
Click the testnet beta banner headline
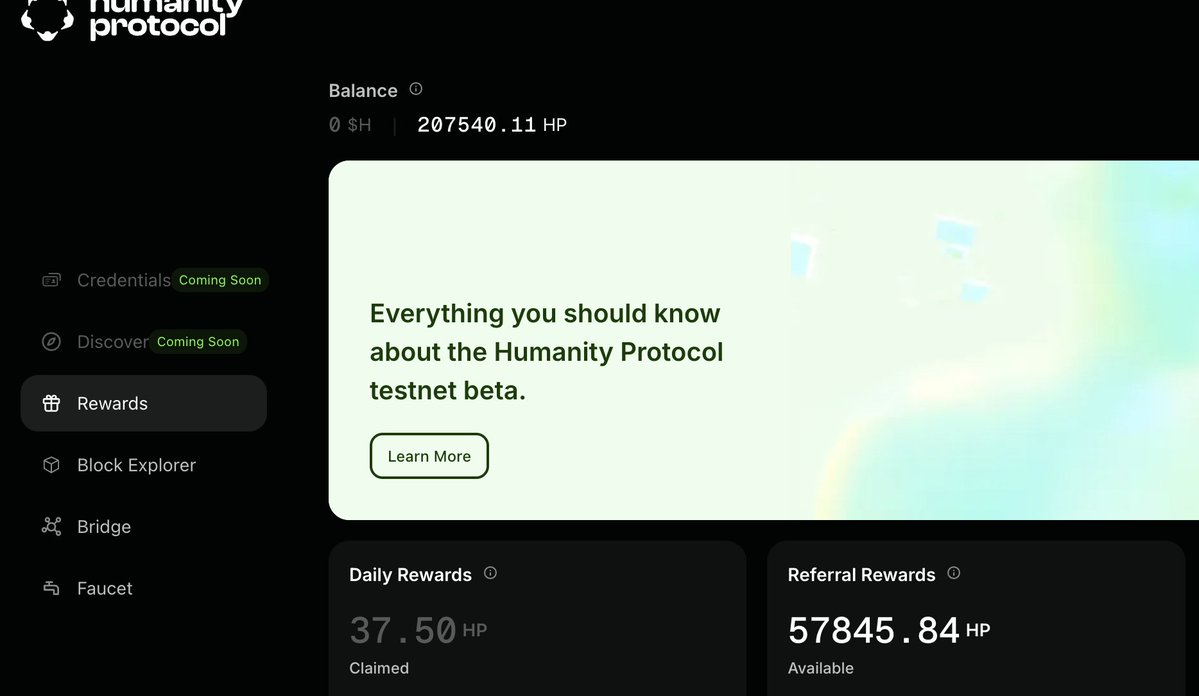click(x=547, y=352)
